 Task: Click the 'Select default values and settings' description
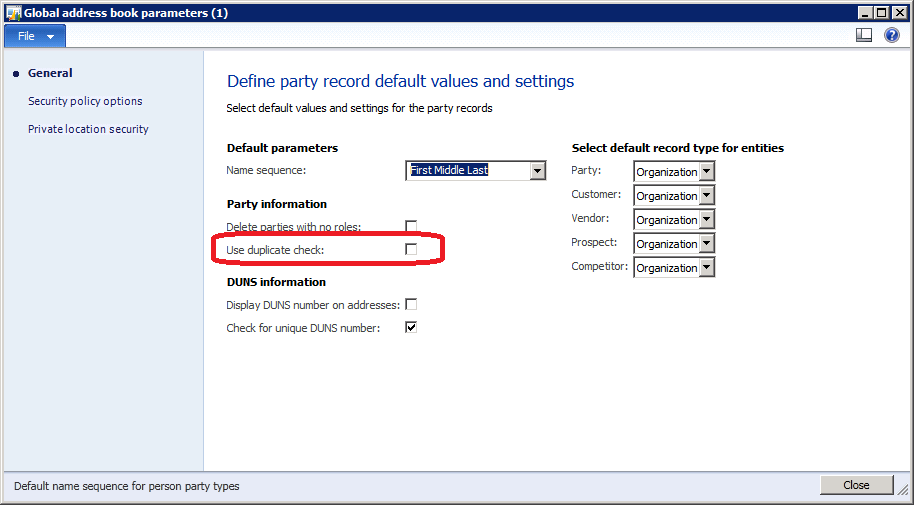[x=359, y=108]
